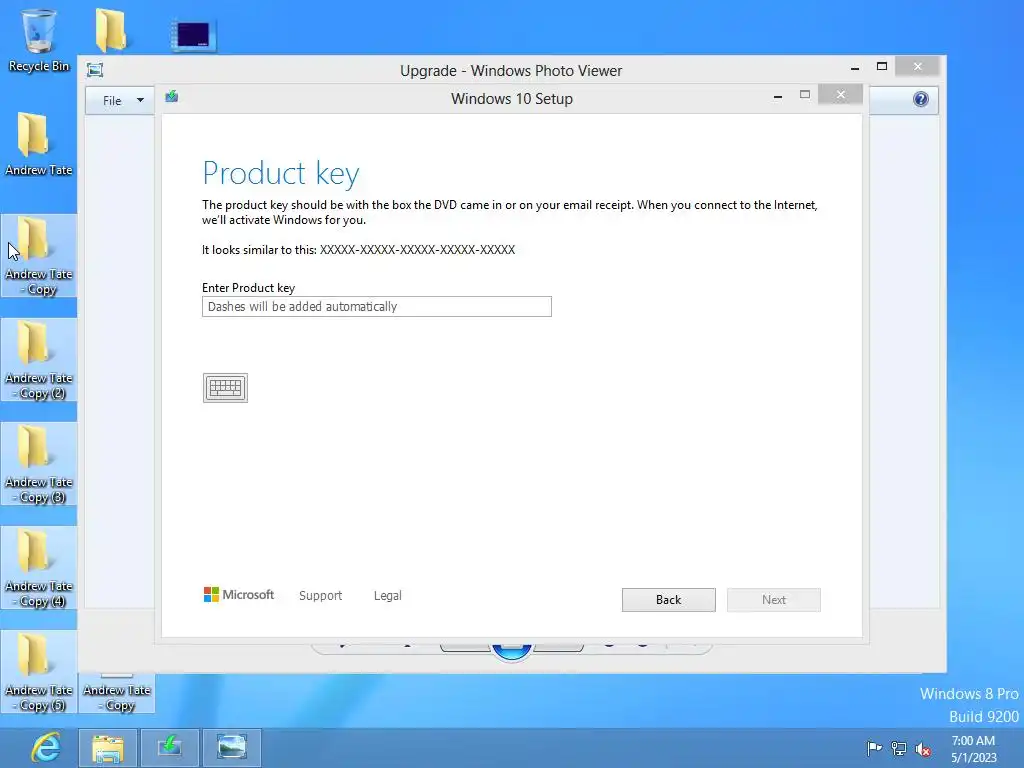The width and height of the screenshot is (1024, 768).
Task: Click the Enter Product key field
Action: [x=377, y=306]
